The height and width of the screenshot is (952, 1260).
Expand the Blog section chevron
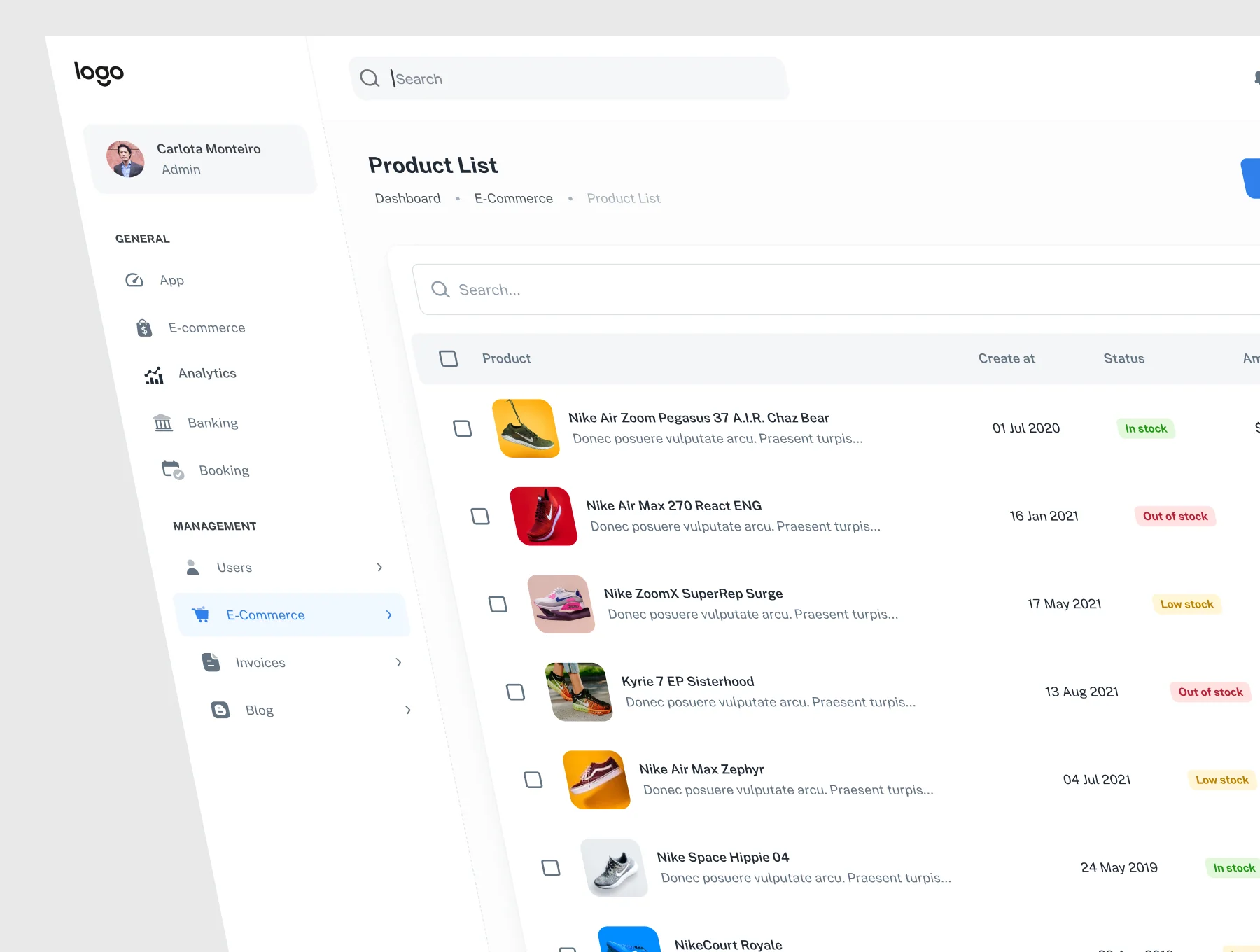[408, 710]
